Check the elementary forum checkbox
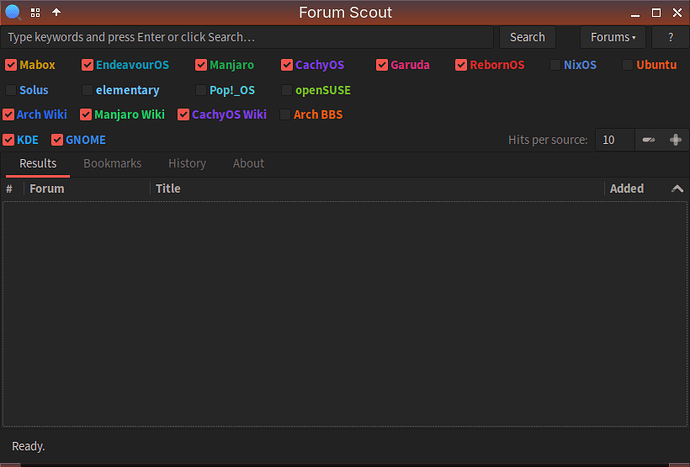The height and width of the screenshot is (467, 690). (x=88, y=90)
